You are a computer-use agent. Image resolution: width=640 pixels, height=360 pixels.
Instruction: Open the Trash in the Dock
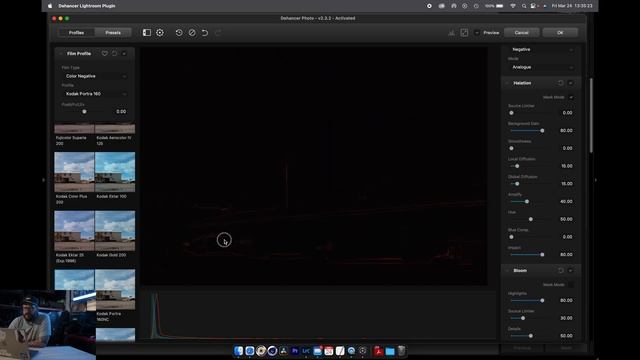pos(402,351)
